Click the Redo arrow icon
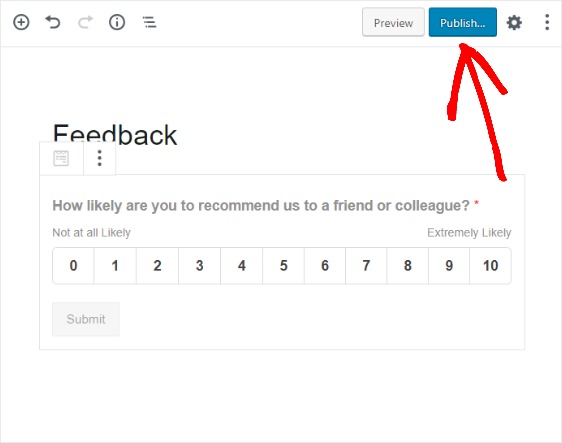Screen dimensions: 562x443 pyautogui.click(x=85, y=22)
